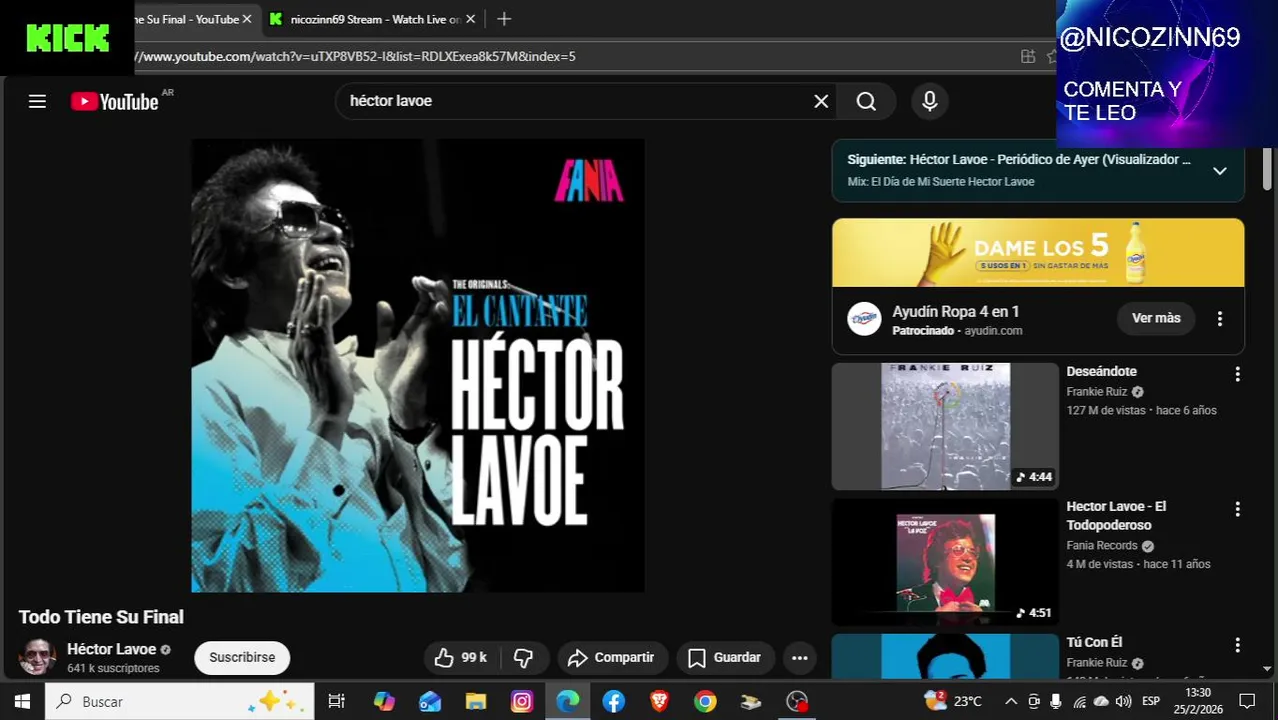Open the more actions three-dot button
The height and width of the screenshot is (720, 1278).
pyautogui.click(x=799, y=657)
